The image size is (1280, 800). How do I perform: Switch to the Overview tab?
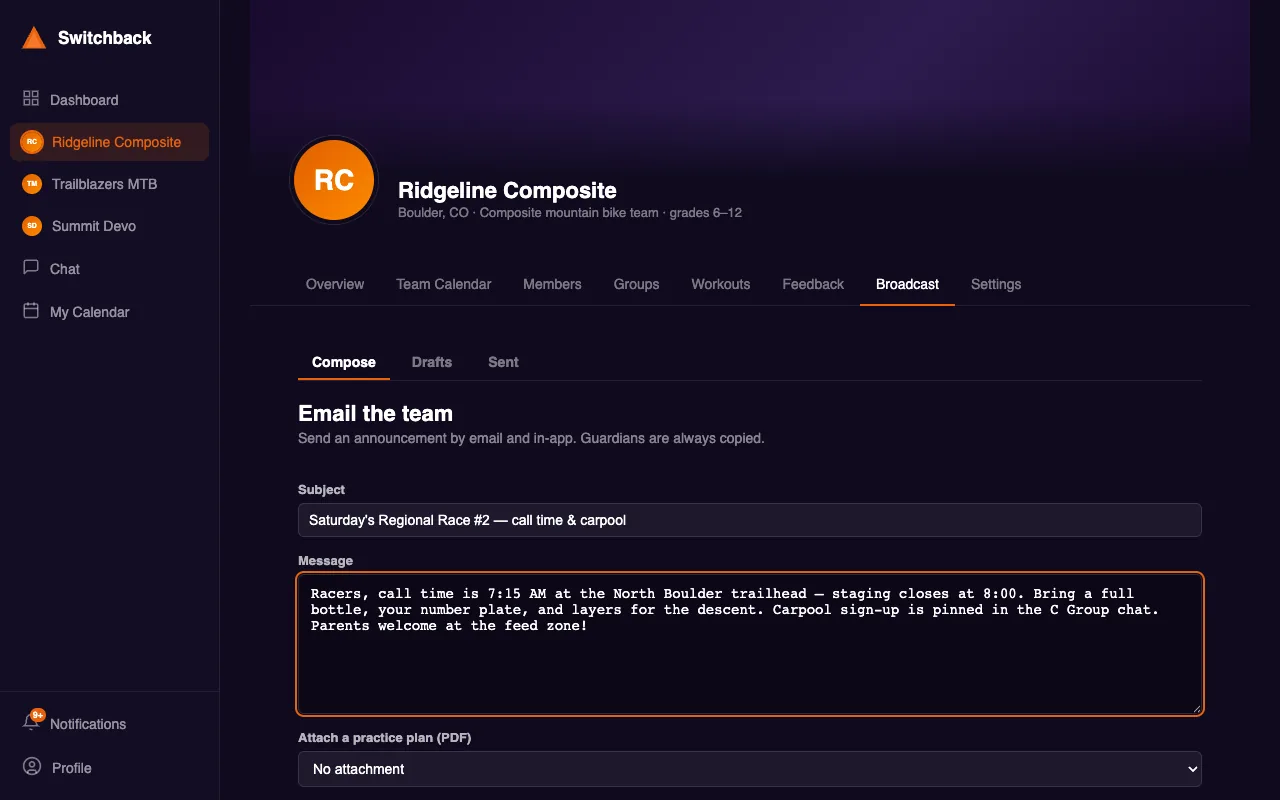click(335, 284)
